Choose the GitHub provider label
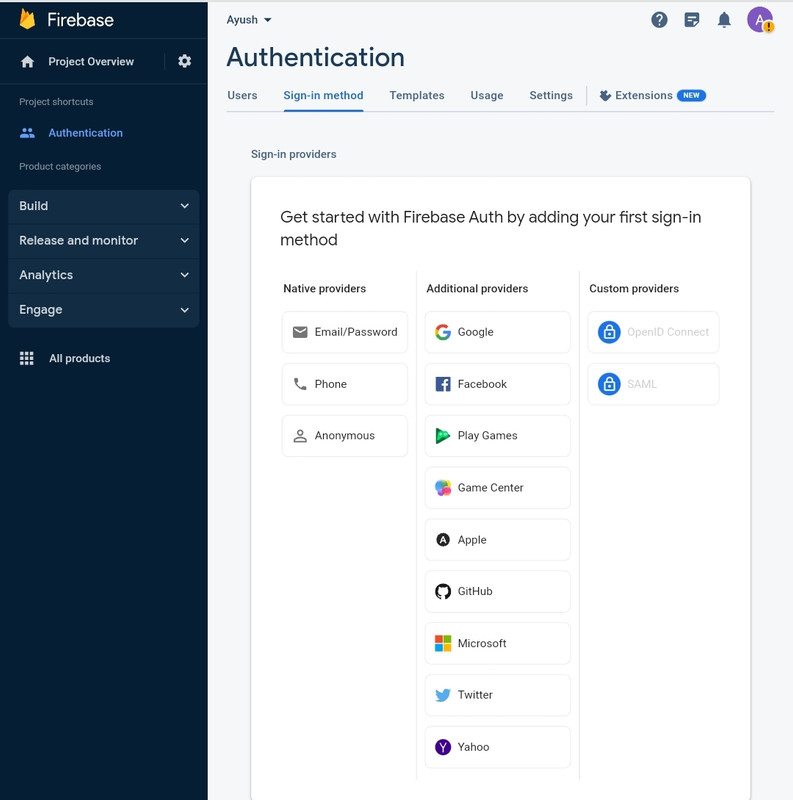 coord(475,591)
